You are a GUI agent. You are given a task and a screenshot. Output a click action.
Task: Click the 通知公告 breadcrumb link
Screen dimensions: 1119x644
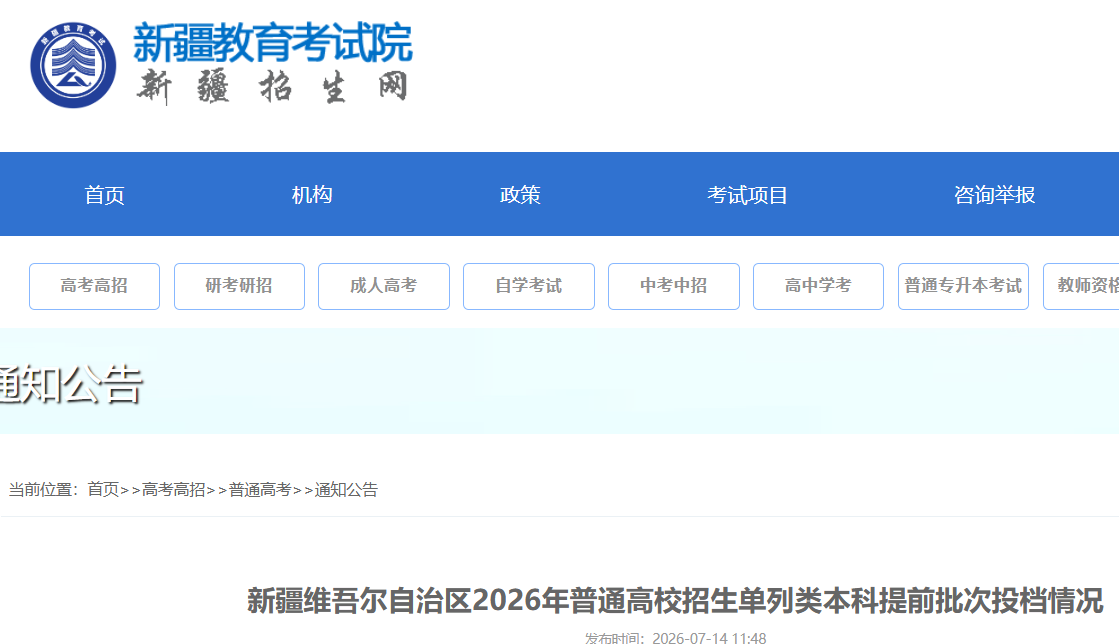click(346, 490)
